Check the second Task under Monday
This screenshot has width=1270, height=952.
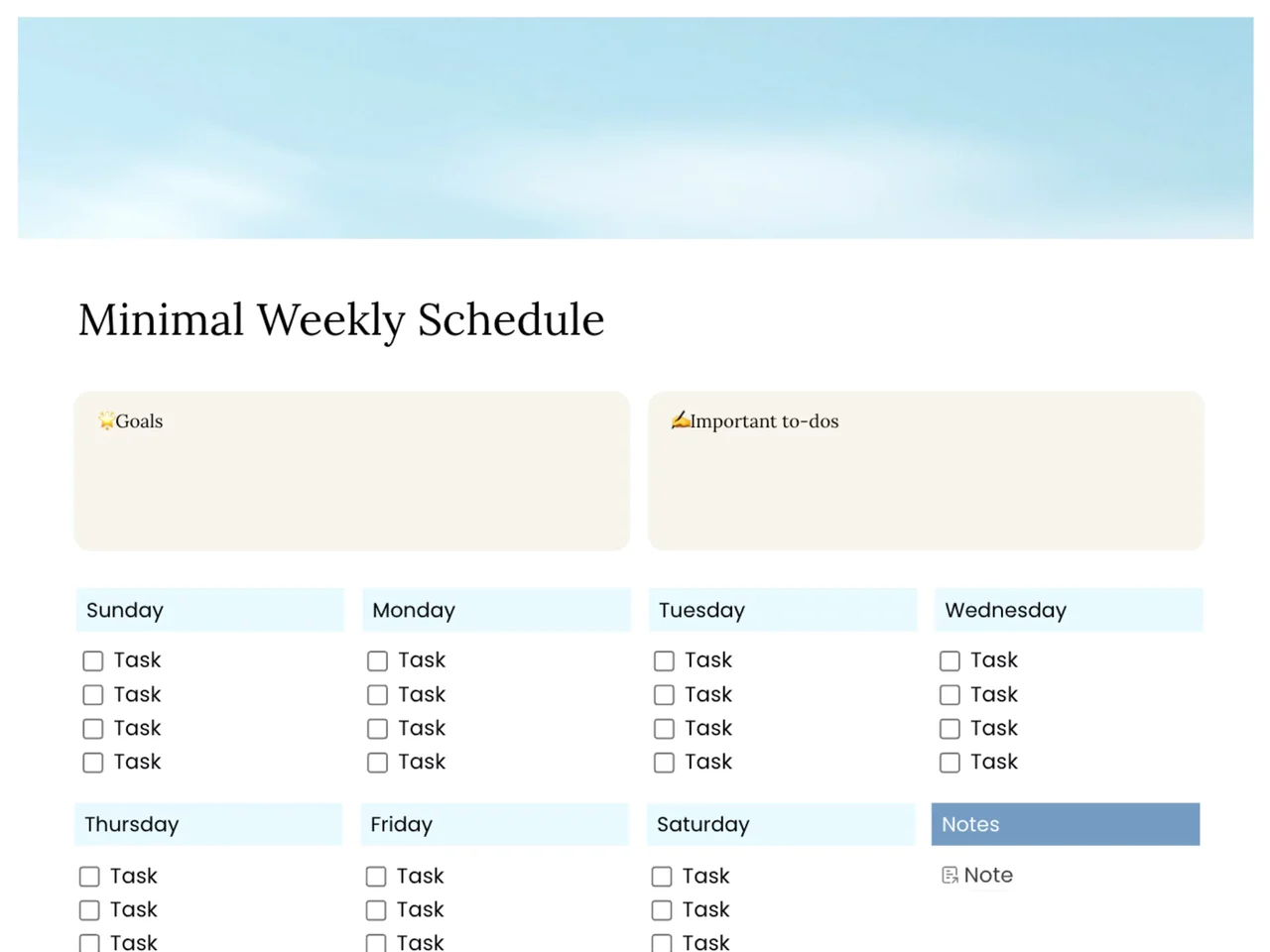(x=377, y=695)
